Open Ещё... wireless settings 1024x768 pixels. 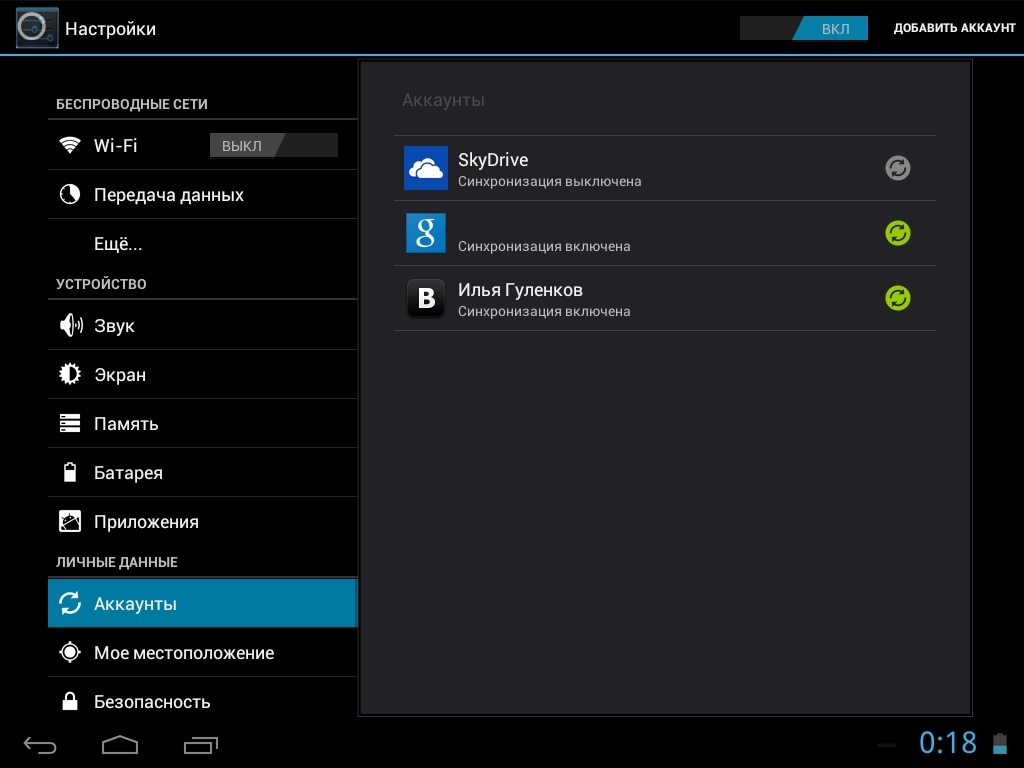pyautogui.click(x=202, y=244)
